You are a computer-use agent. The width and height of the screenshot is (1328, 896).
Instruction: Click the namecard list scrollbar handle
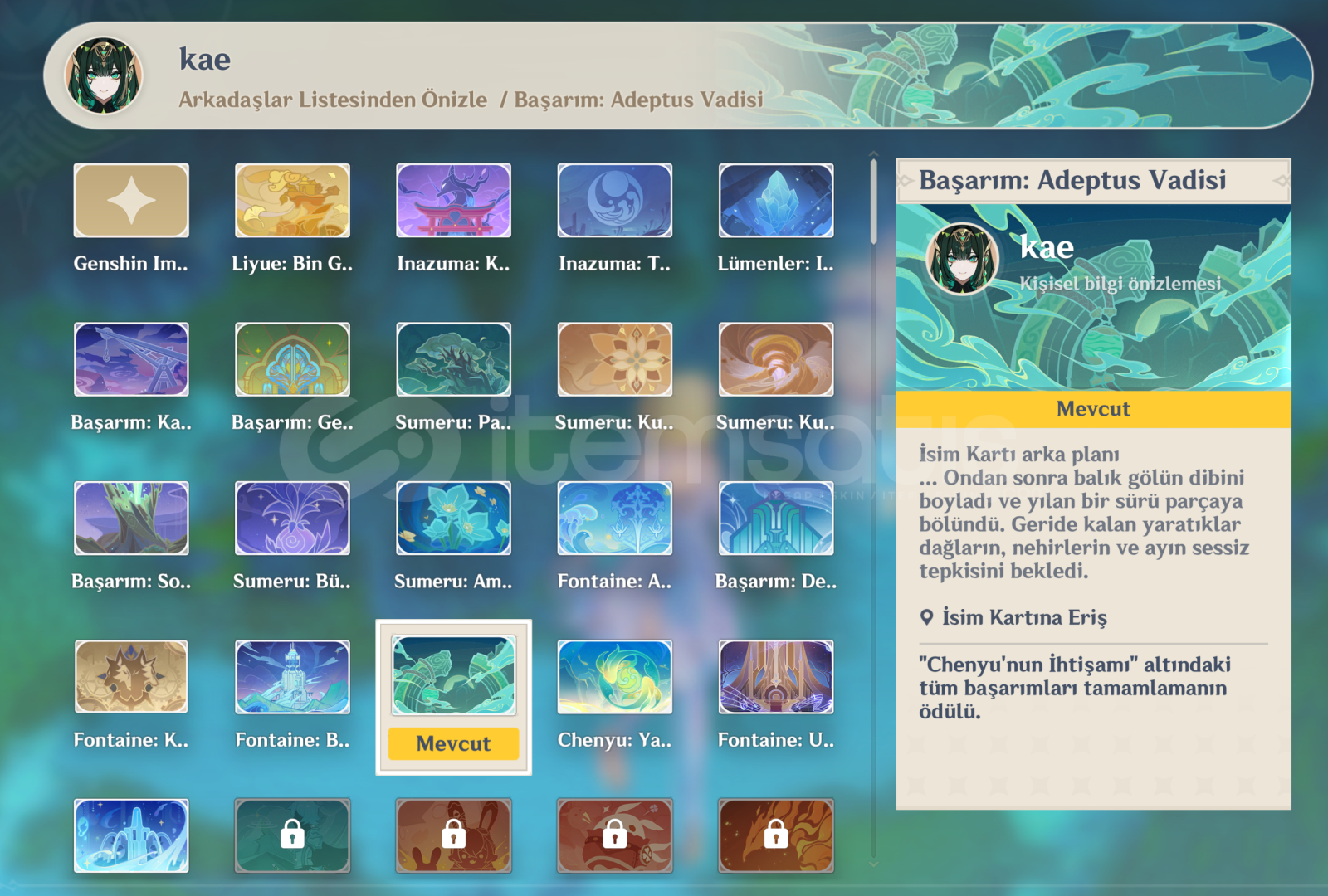click(x=874, y=202)
